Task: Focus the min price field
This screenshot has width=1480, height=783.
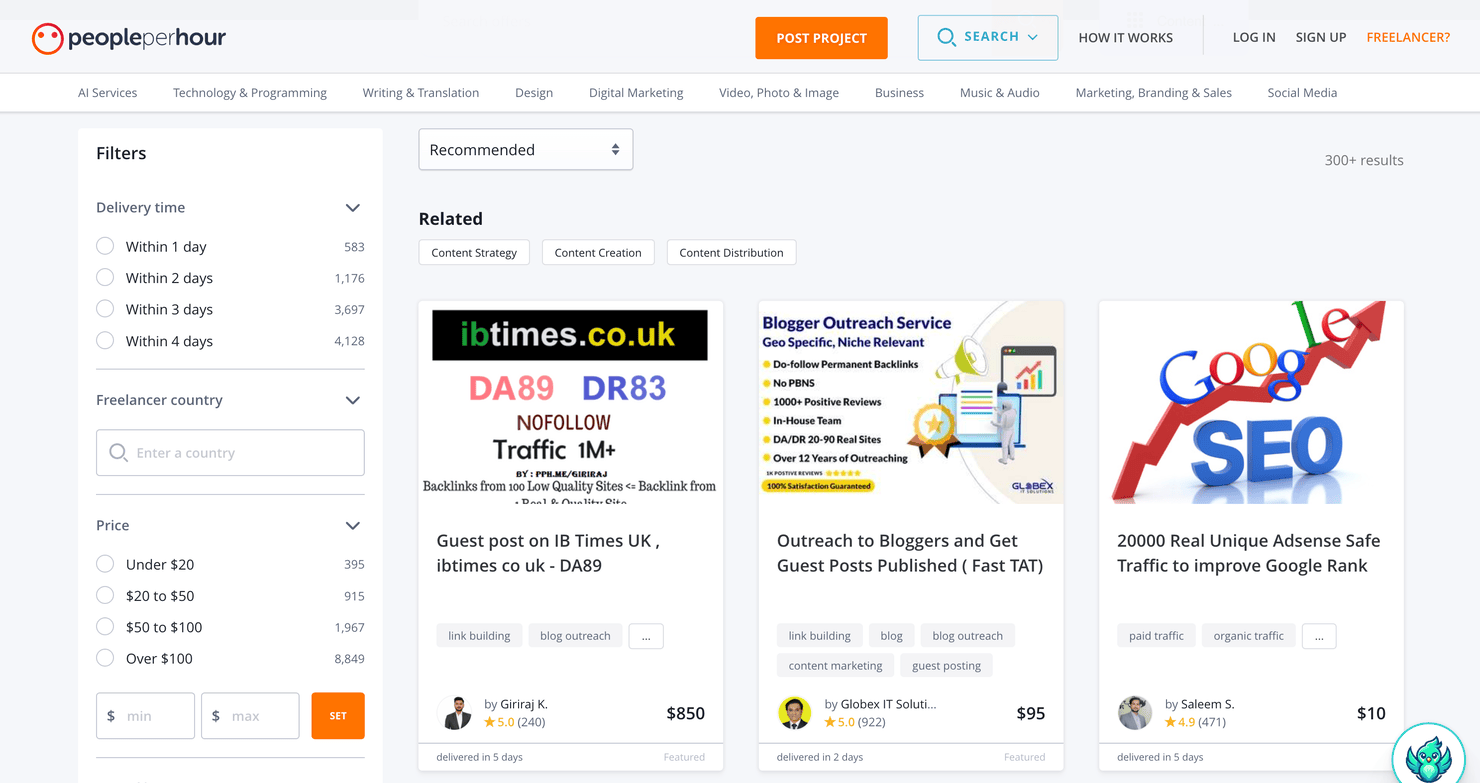Action: 145,716
